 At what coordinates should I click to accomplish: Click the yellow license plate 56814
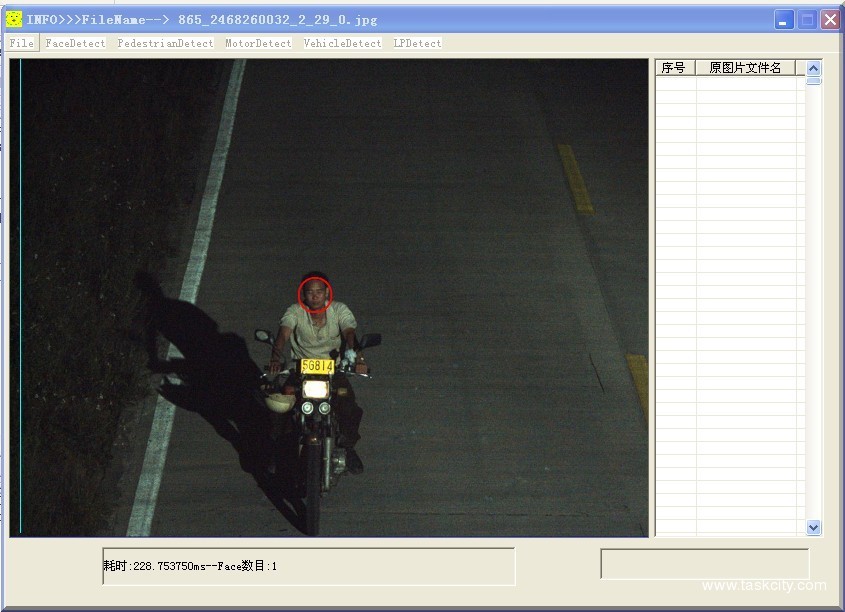(x=317, y=366)
